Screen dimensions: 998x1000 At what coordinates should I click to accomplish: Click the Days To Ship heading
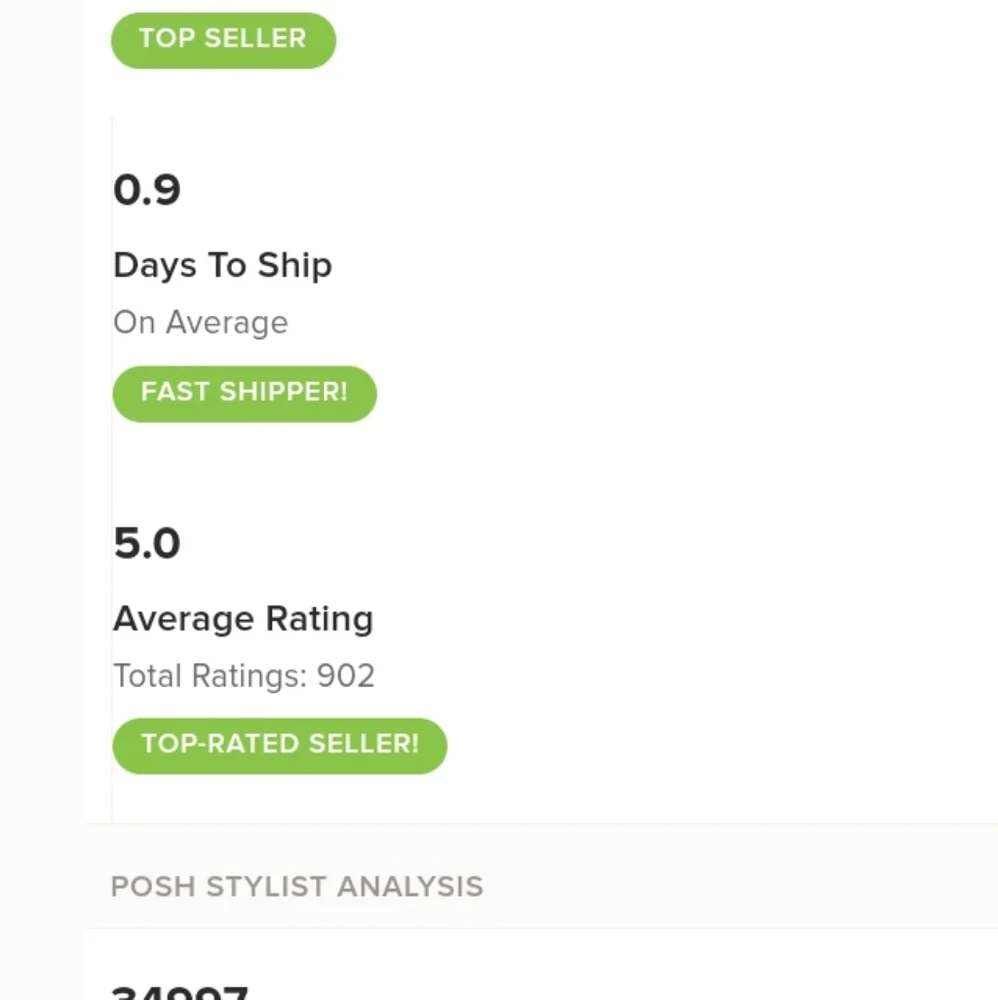tap(222, 265)
